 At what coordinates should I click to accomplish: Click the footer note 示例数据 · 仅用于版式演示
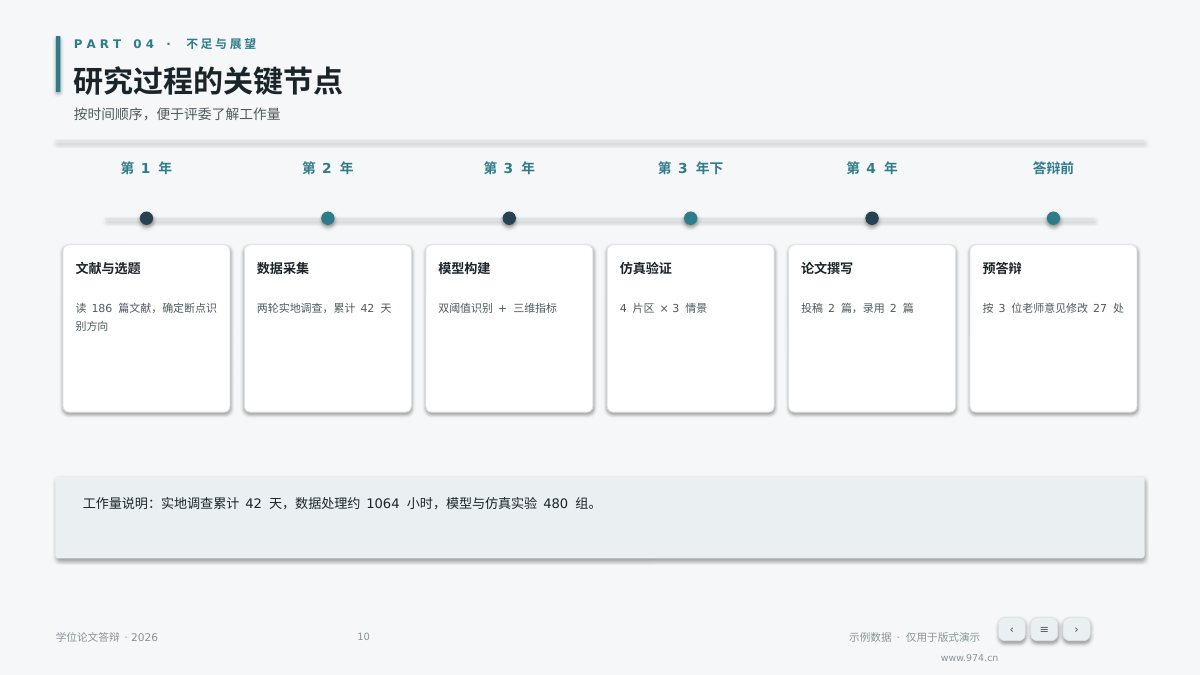click(x=914, y=637)
